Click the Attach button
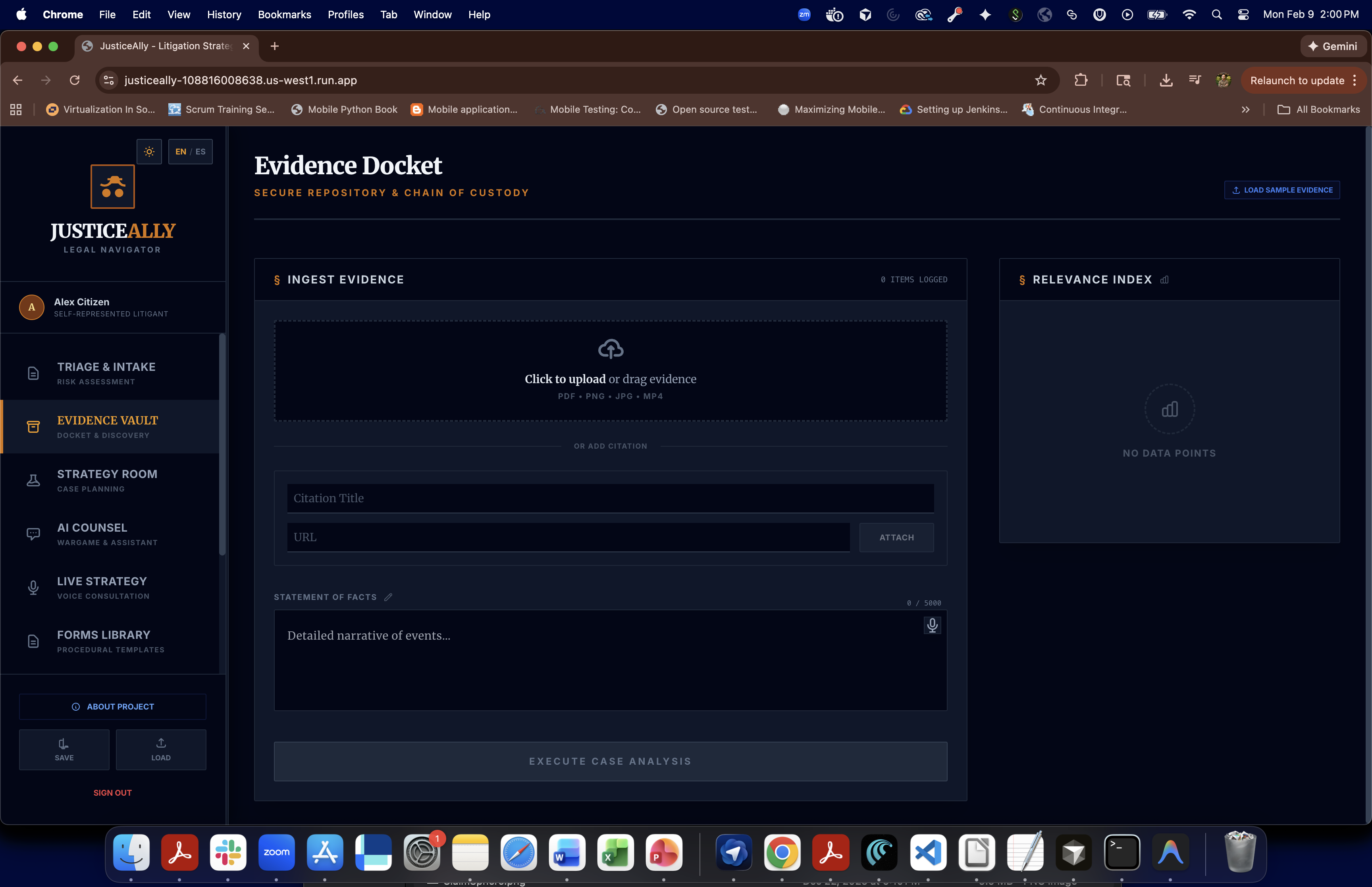 pyautogui.click(x=896, y=537)
